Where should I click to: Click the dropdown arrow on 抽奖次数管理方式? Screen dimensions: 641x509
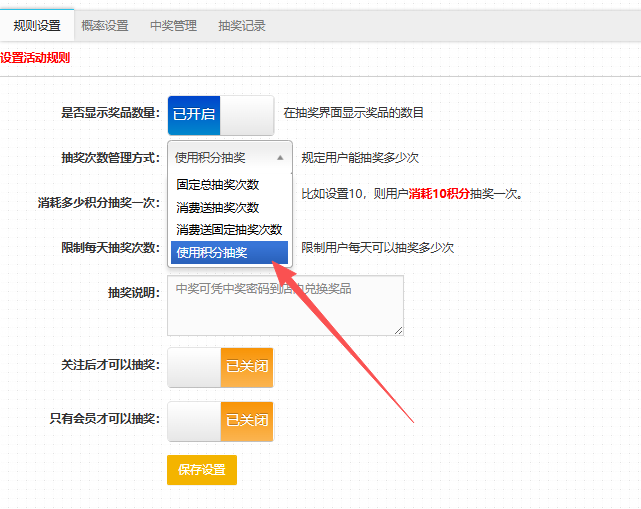[280, 158]
